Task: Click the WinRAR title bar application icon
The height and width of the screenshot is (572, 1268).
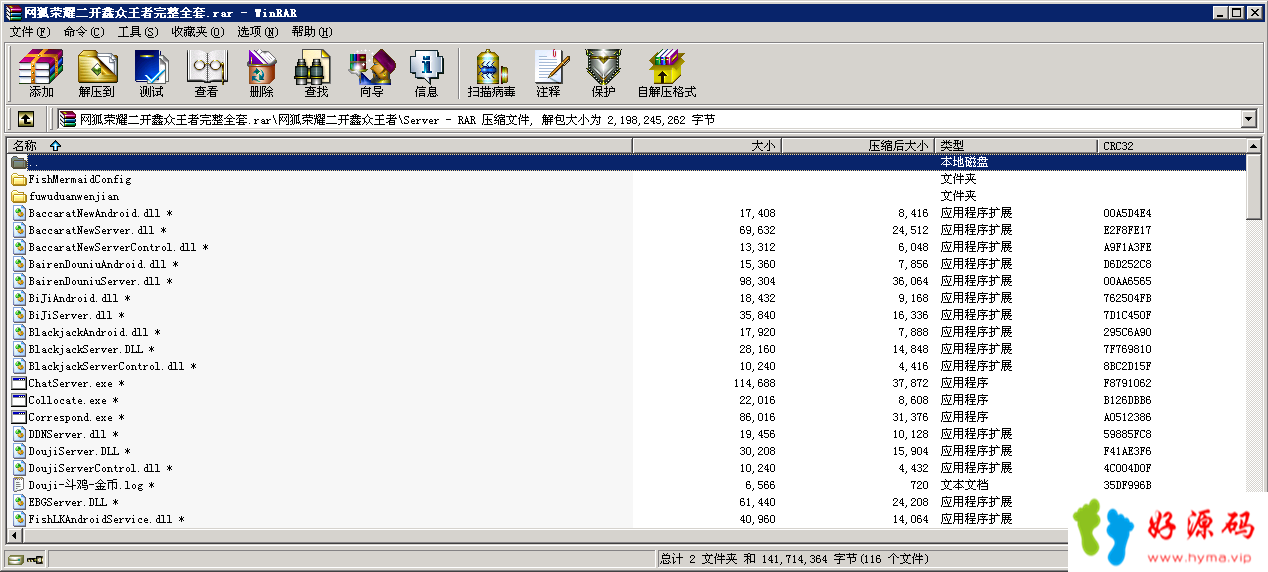Action: 11,12
